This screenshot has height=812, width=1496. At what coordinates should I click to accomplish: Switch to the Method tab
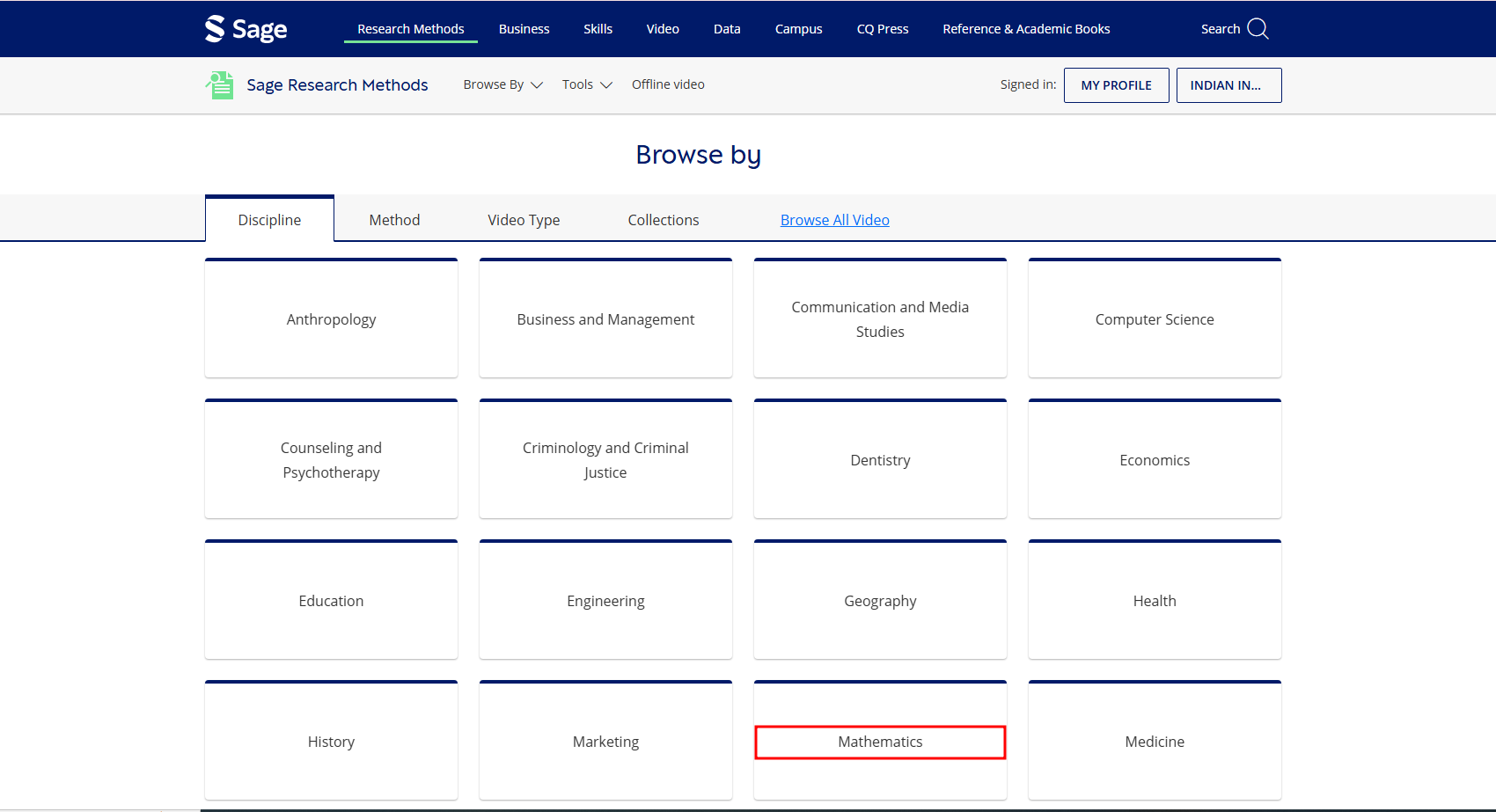394,220
